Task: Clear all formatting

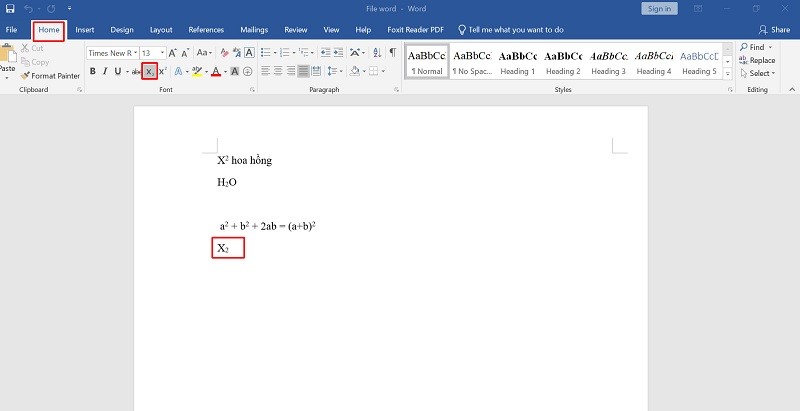Action: [x=224, y=53]
